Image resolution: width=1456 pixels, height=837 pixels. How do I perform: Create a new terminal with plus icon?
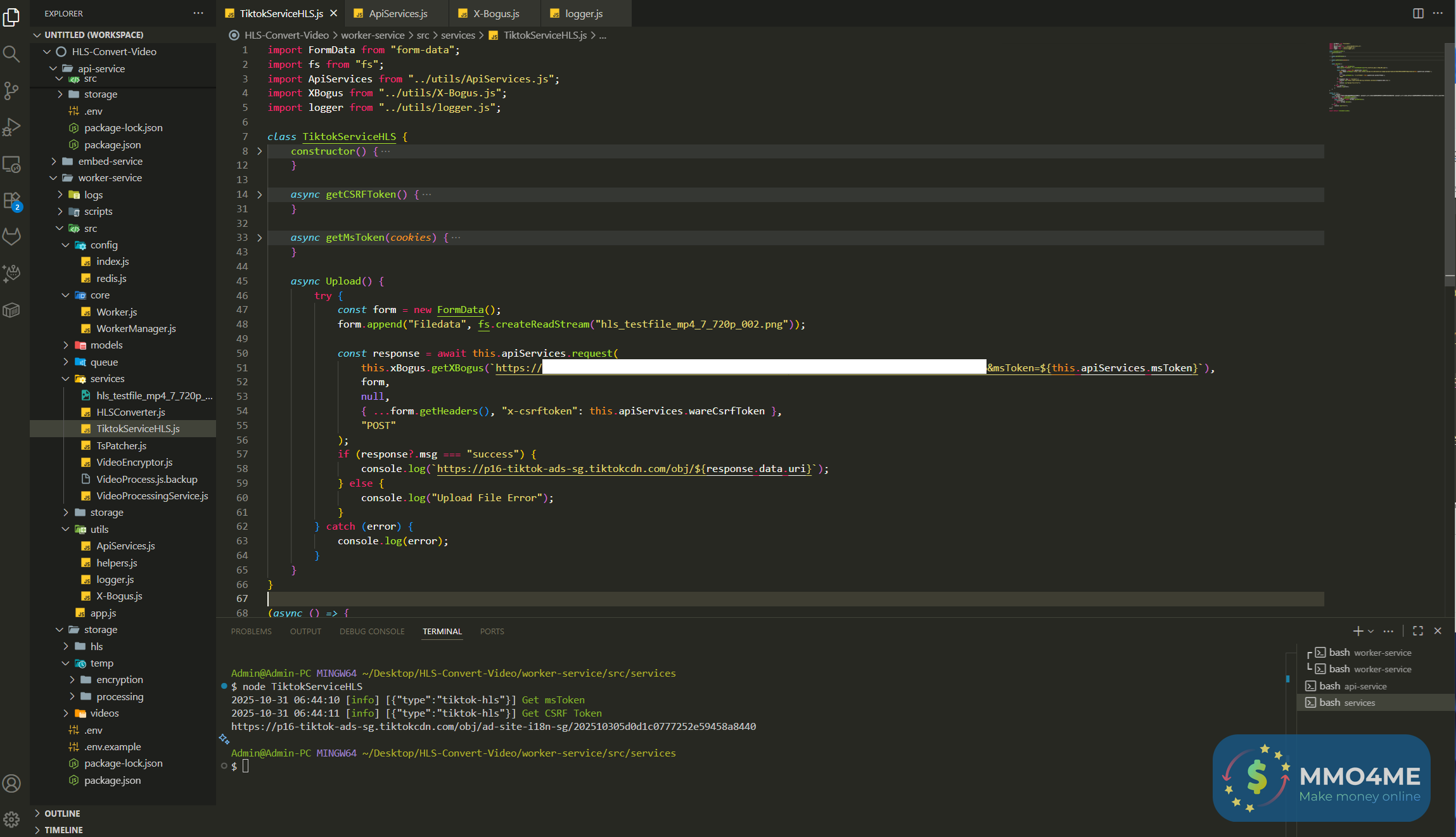pyautogui.click(x=1357, y=631)
